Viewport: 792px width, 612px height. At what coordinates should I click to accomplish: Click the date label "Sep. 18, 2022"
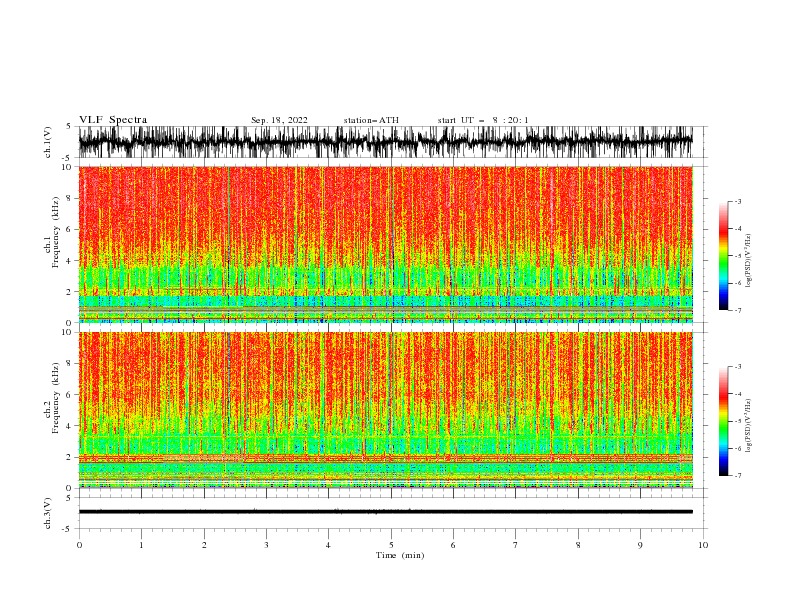click(x=279, y=120)
